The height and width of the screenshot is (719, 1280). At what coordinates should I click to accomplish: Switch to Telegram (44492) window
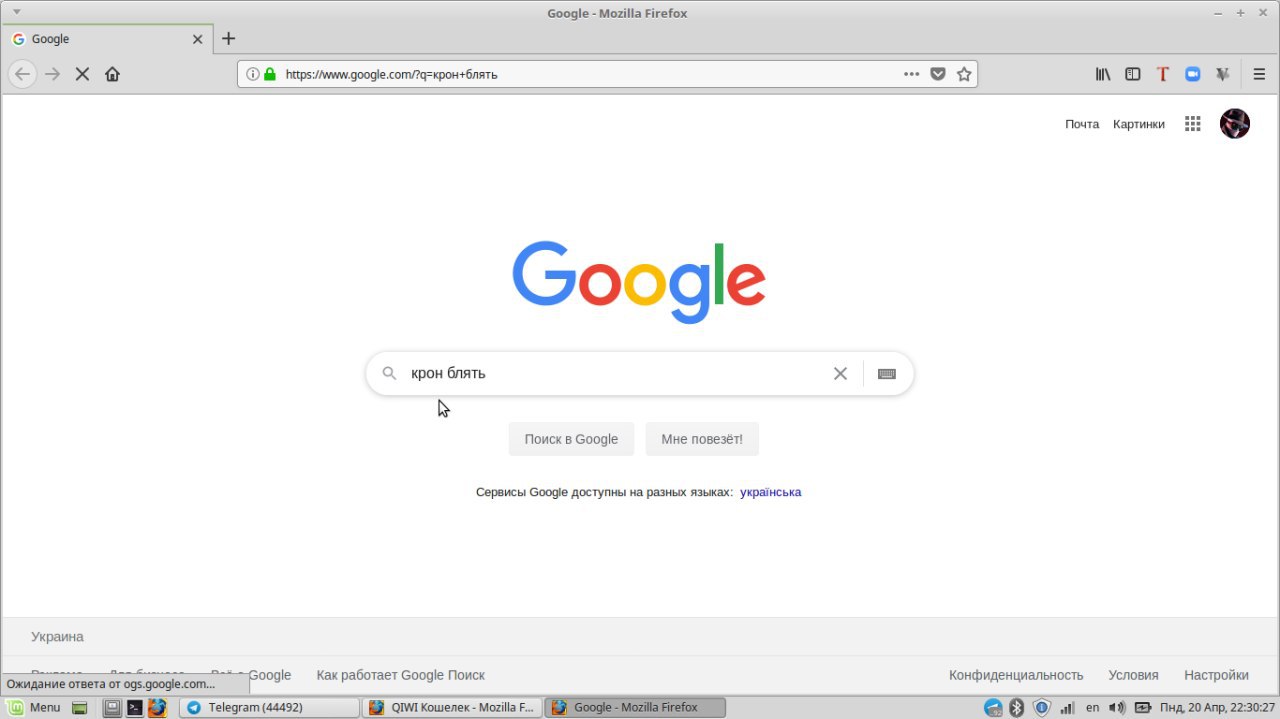(269, 707)
